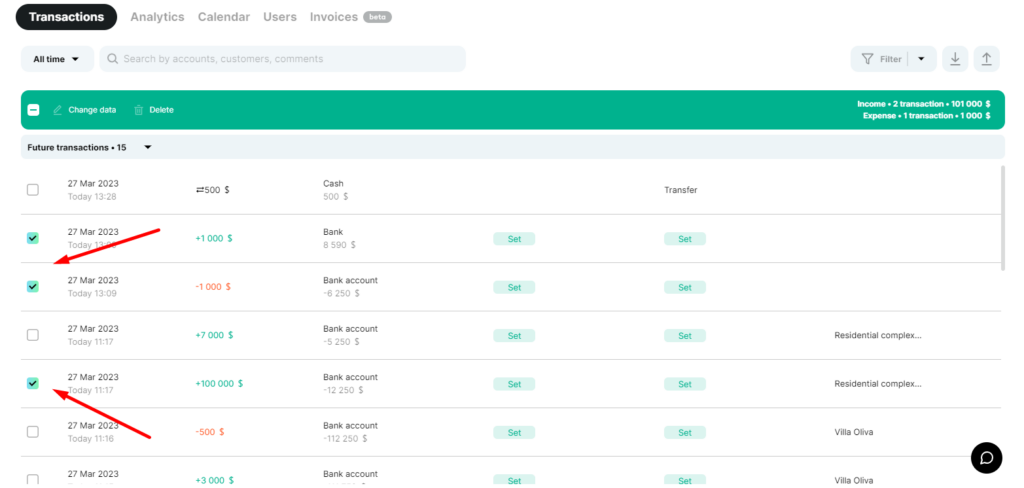
Task: Click the pencil icon beside Change data
Action: (57, 110)
